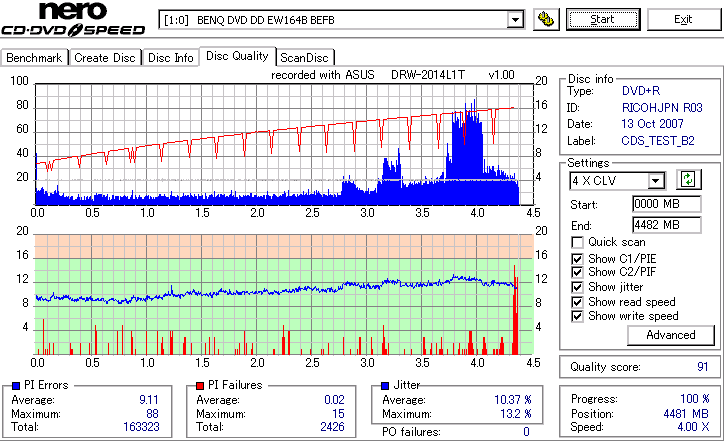
Task: Click the disc type DVD+R value
Action: coord(641,91)
